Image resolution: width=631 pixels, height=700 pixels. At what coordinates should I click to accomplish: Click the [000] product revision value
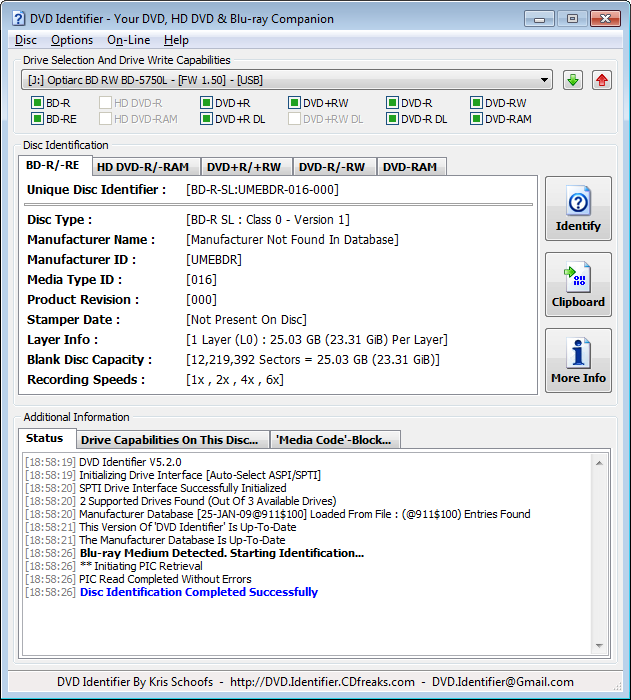tap(201, 300)
